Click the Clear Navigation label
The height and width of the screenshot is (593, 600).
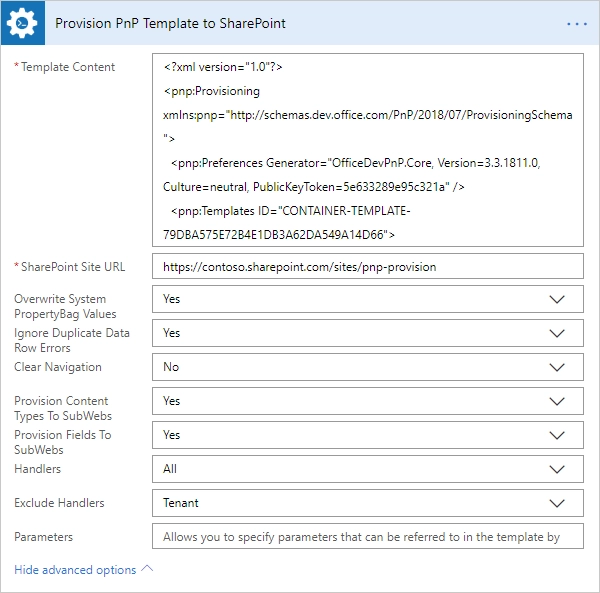(x=58, y=367)
